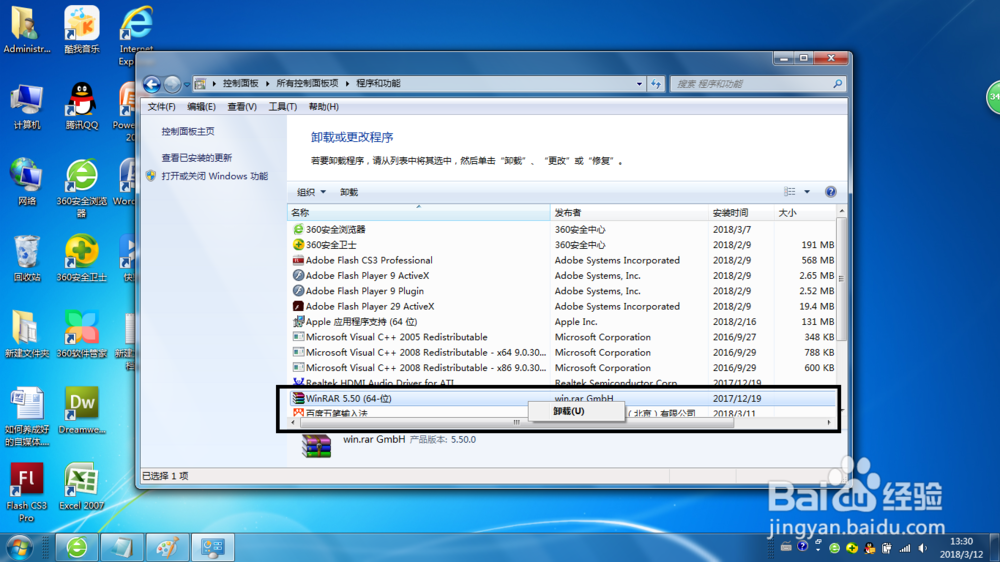Image resolution: width=1000 pixels, height=562 pixels.
Task: Open the 编辑(E) menu
Action: click(x=201, y=107)
